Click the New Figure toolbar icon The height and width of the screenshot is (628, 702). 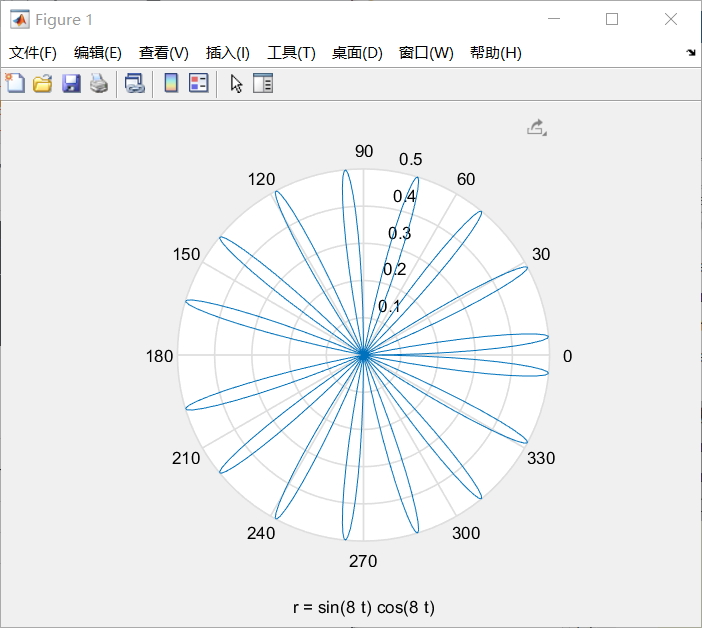[x=15, y=83]
